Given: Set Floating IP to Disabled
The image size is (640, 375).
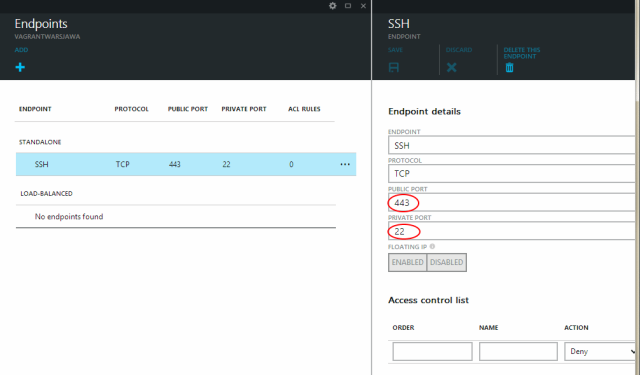Looking at the screenshot, I should [x=447, y=262].
